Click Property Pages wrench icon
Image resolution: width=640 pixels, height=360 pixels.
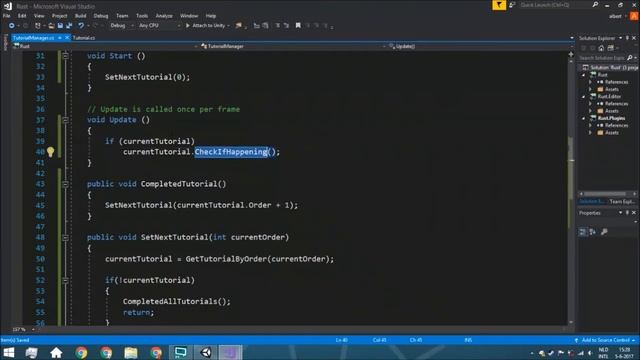tap(604, 232)
